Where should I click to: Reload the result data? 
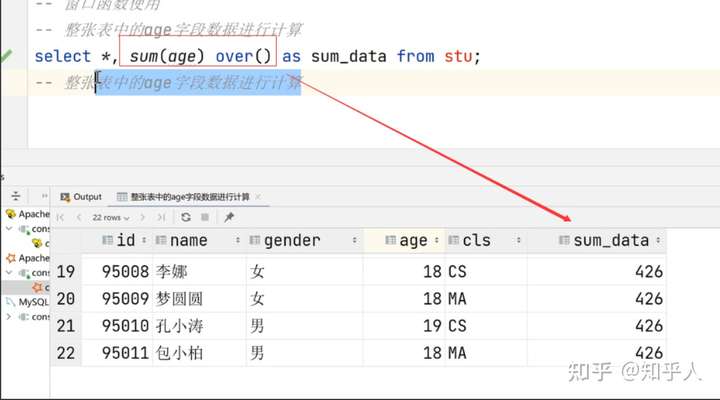(x=186, y=217)
